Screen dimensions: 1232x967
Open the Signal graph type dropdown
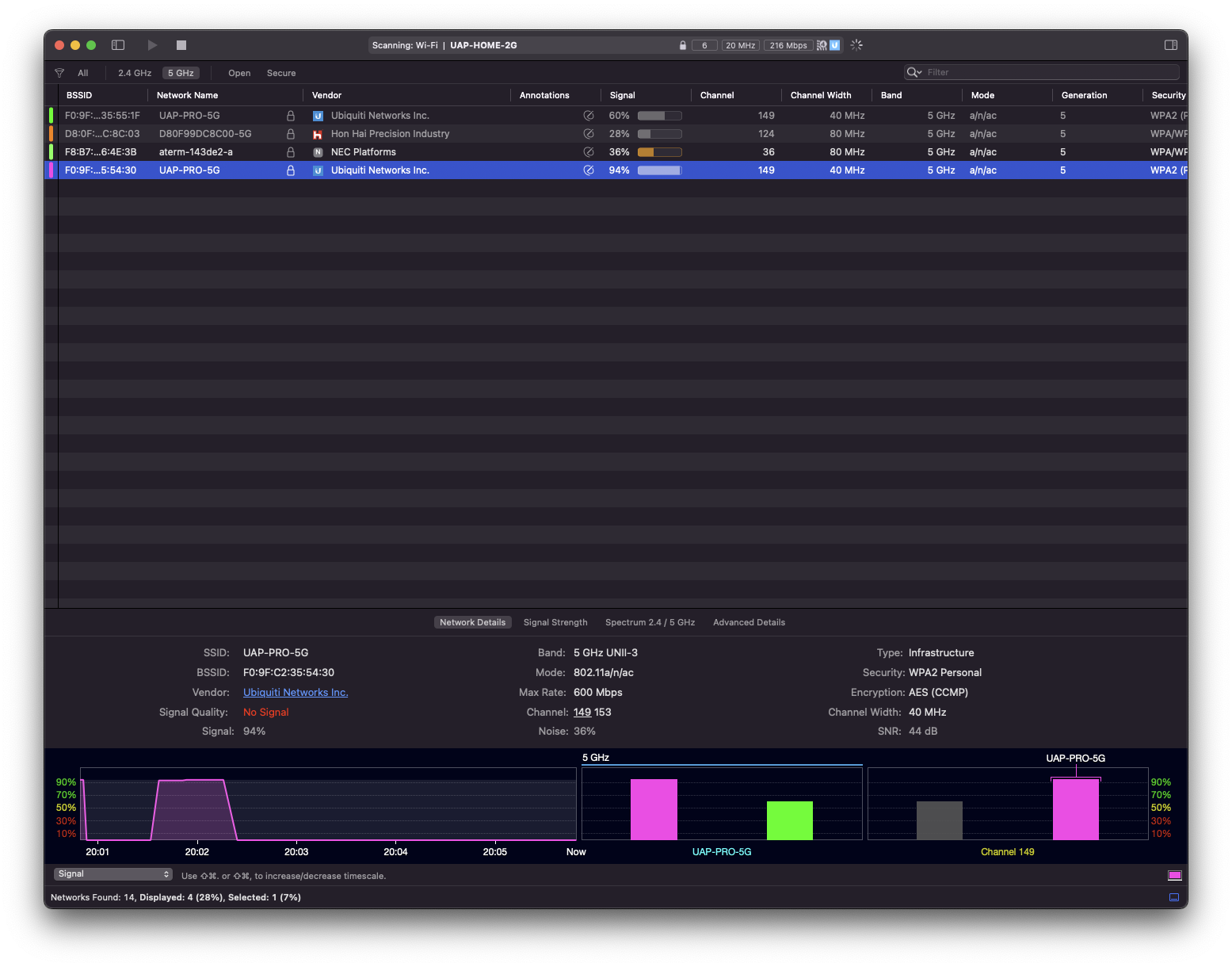113,874
